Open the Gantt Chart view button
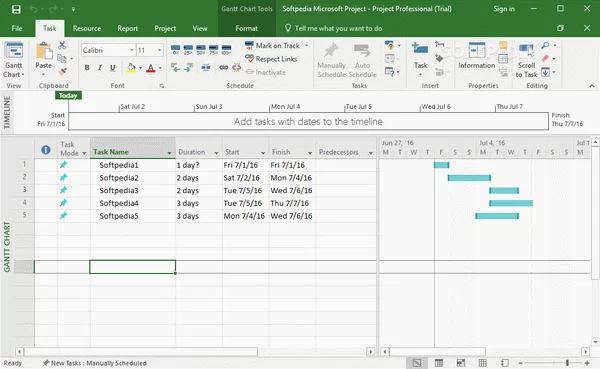The width and height of the screenshot is (600, 369). [14, 59]
